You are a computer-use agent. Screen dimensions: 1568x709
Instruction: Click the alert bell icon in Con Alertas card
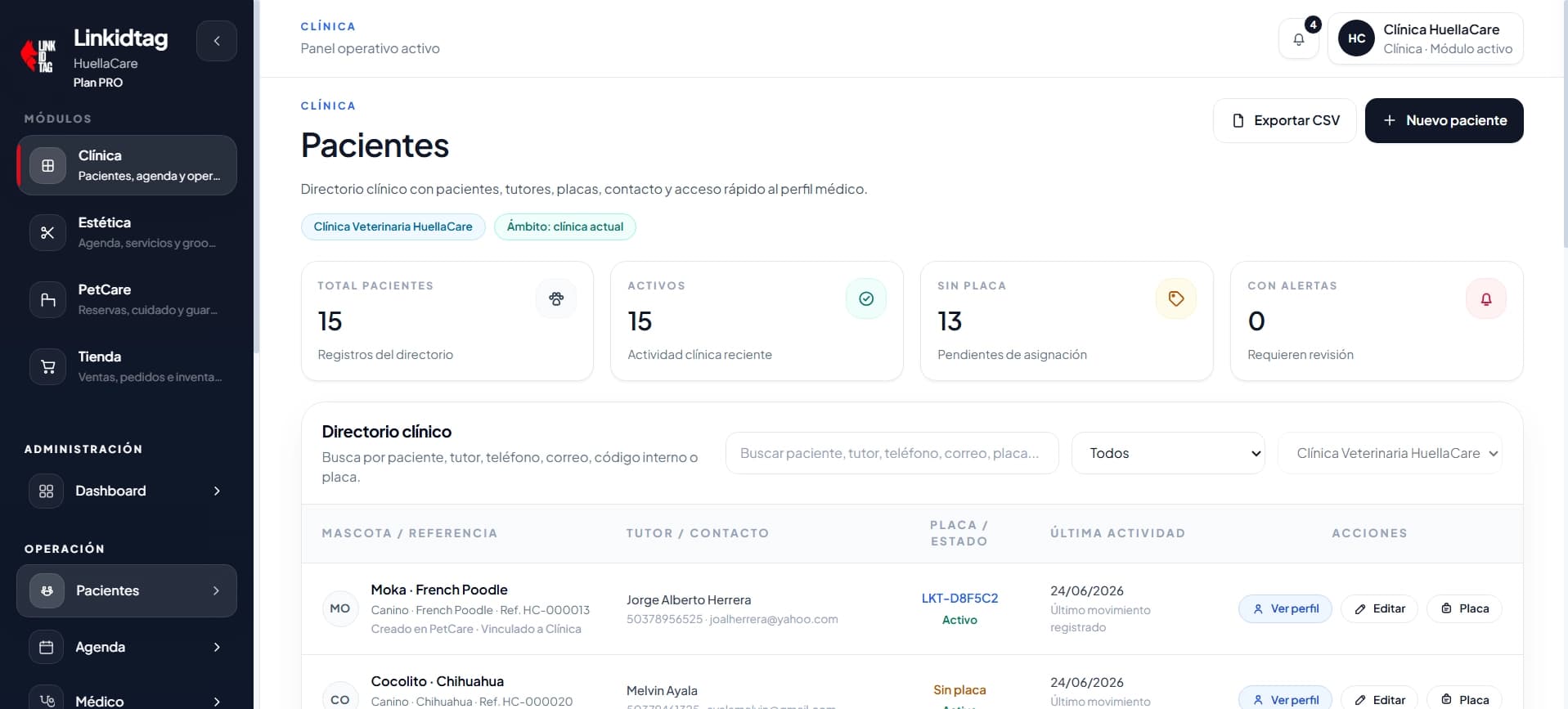click(x=1486, y=298)
